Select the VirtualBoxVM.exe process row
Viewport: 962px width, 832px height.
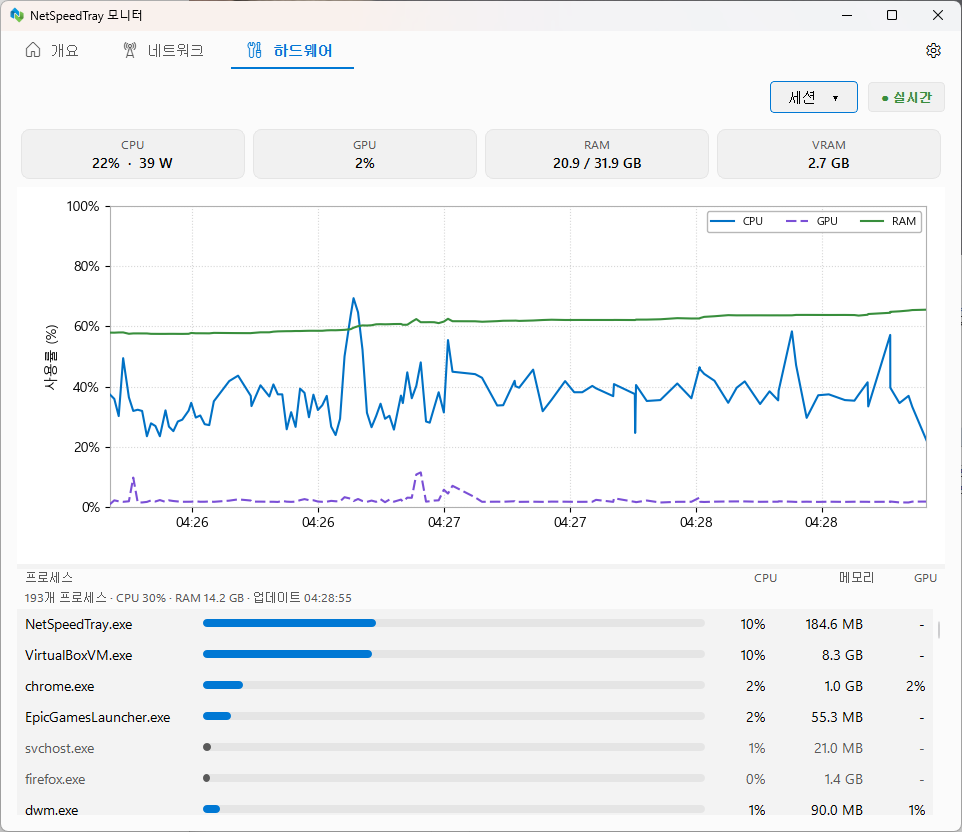pos(475,655)
